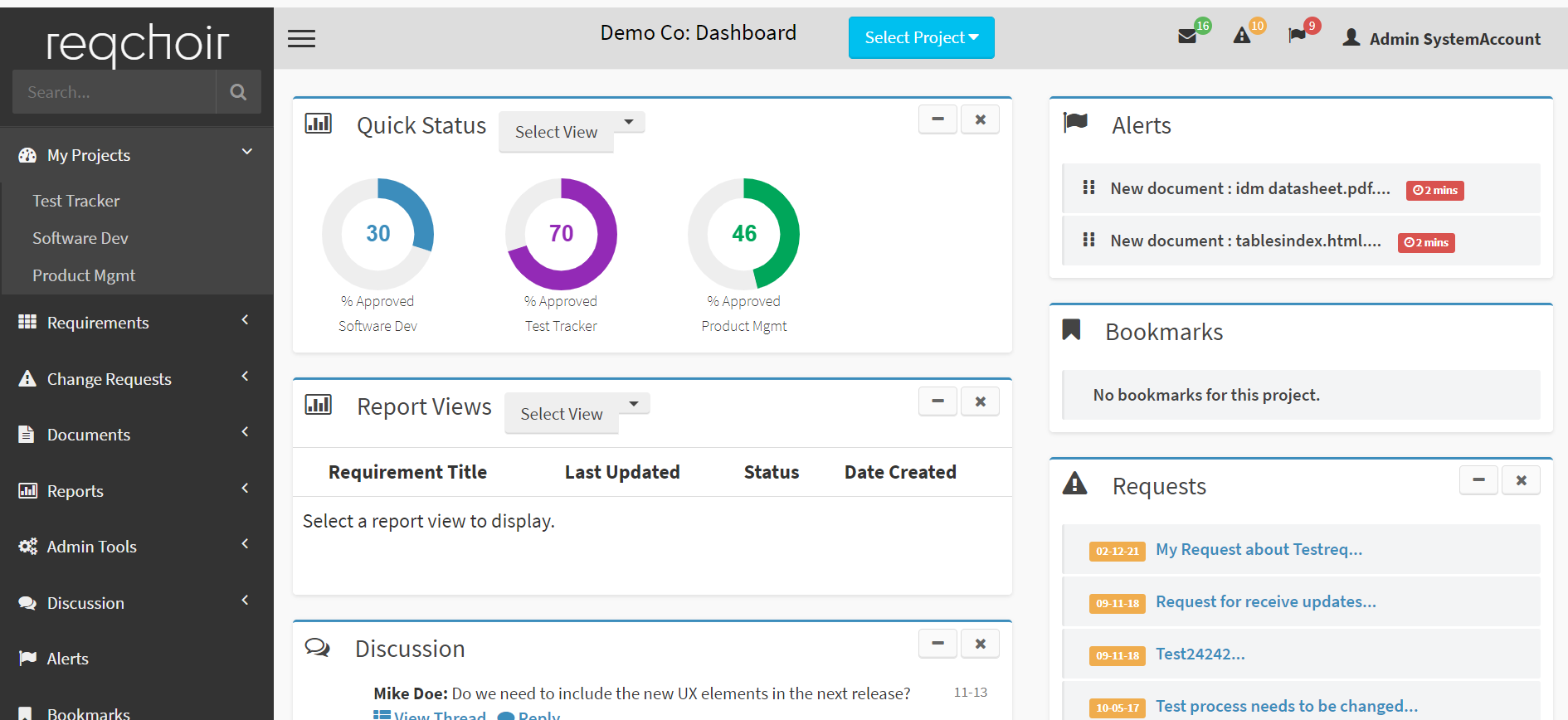Open Software Dev project in sidebar
1568x720 pixels.
point(80,238)
